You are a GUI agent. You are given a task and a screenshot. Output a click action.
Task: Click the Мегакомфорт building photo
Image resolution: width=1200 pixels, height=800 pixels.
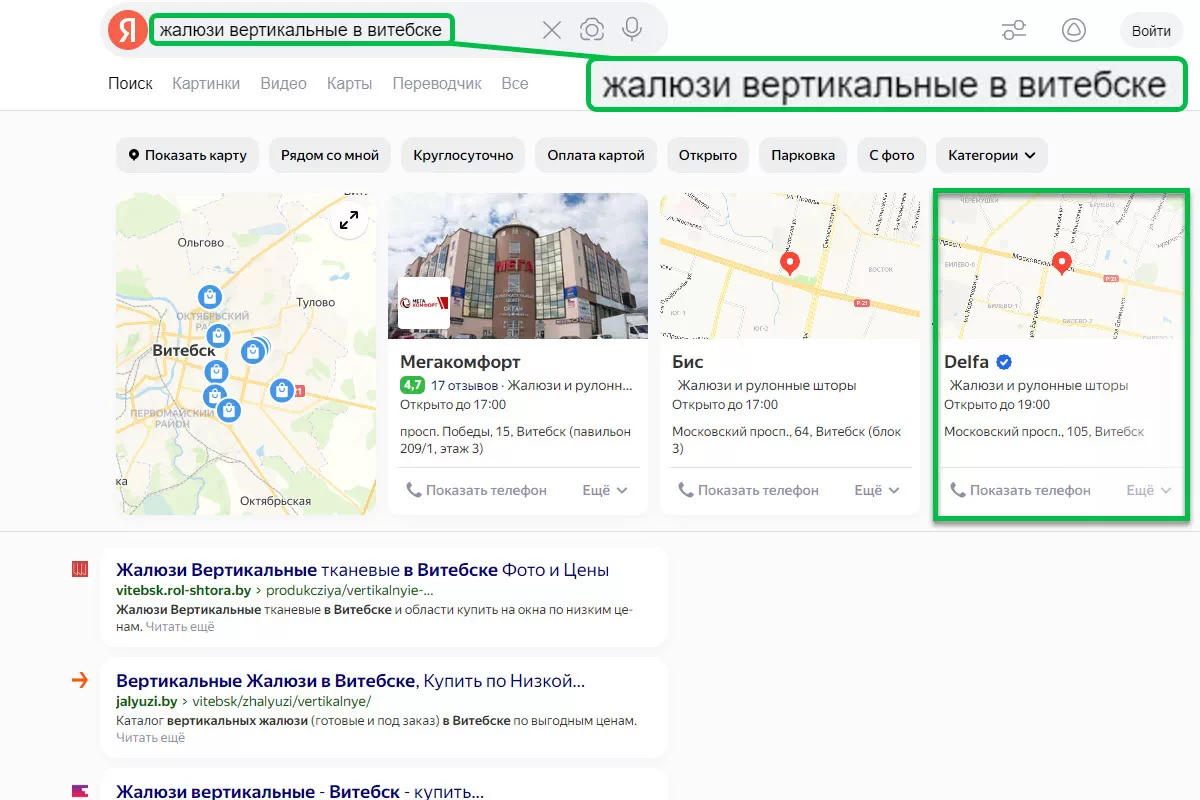tap(518, 265)
